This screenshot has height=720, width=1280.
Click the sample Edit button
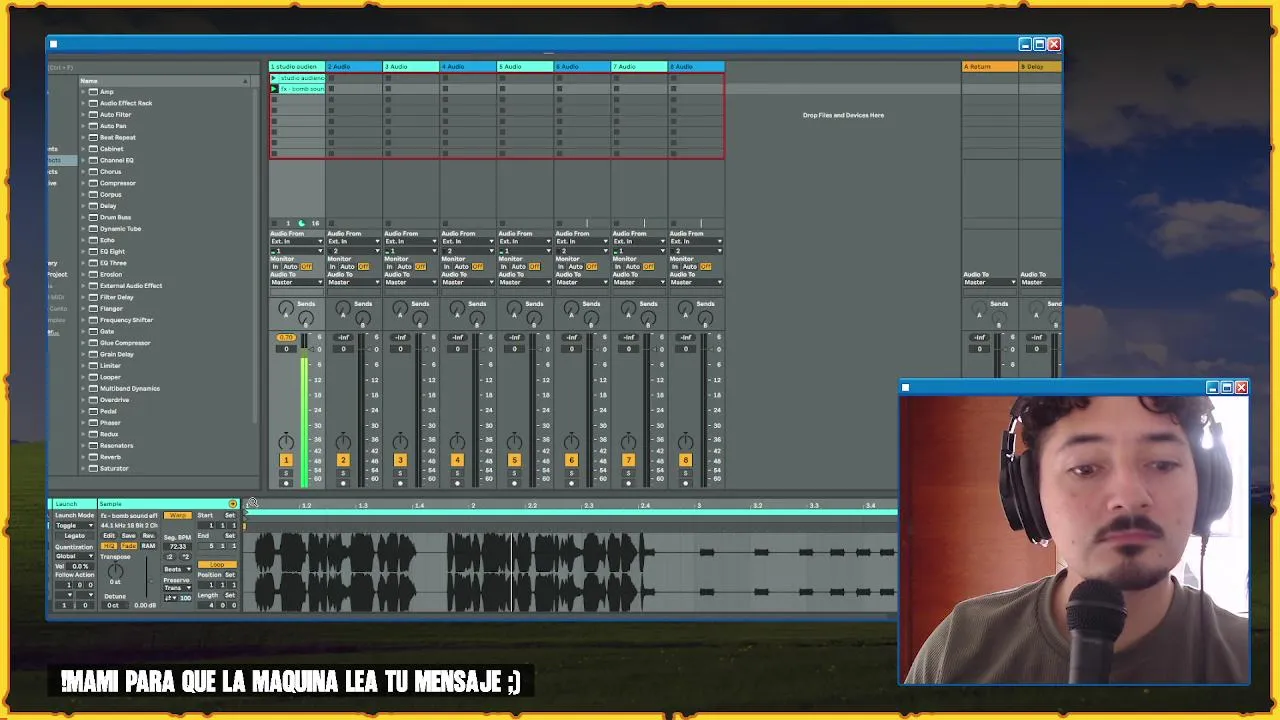(109, 535)
